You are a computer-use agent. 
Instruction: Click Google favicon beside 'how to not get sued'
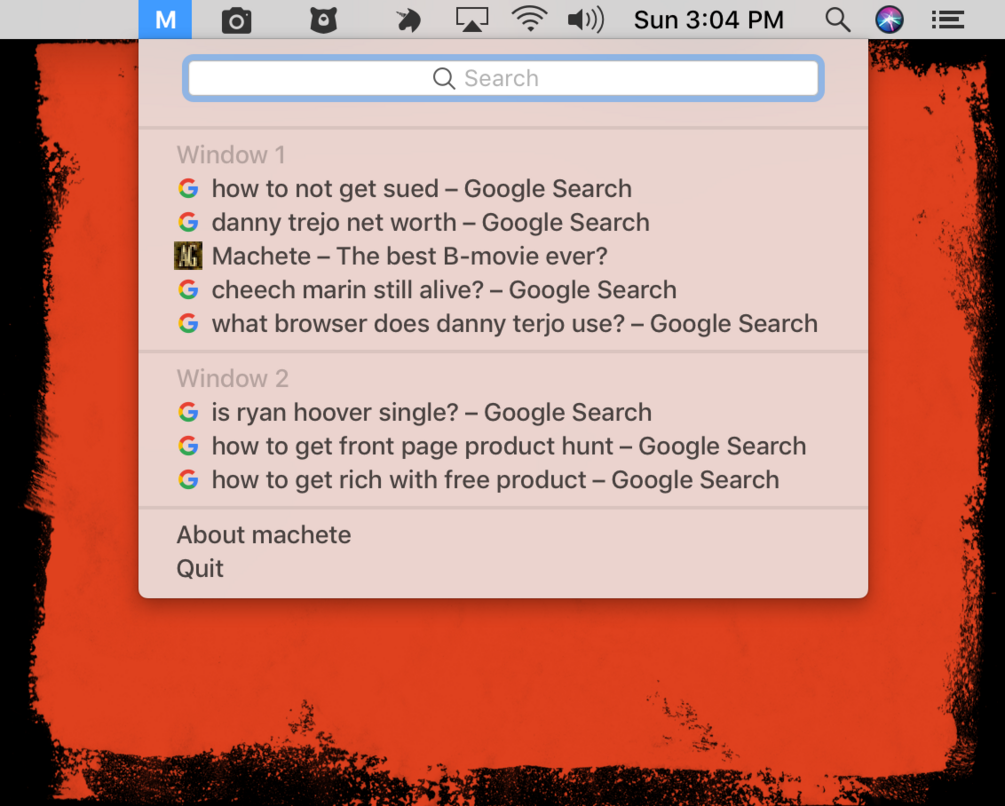click(x=188, y=188)
